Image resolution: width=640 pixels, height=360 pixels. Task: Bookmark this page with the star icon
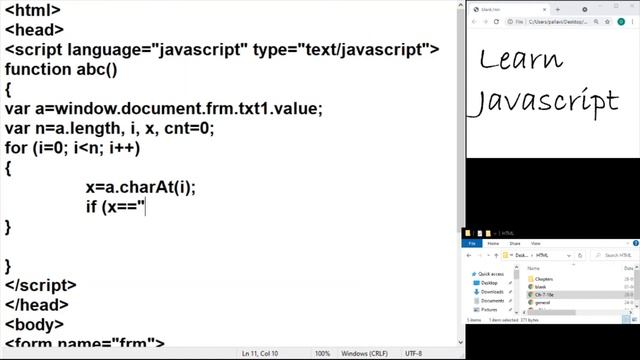(x=607, y=22)
